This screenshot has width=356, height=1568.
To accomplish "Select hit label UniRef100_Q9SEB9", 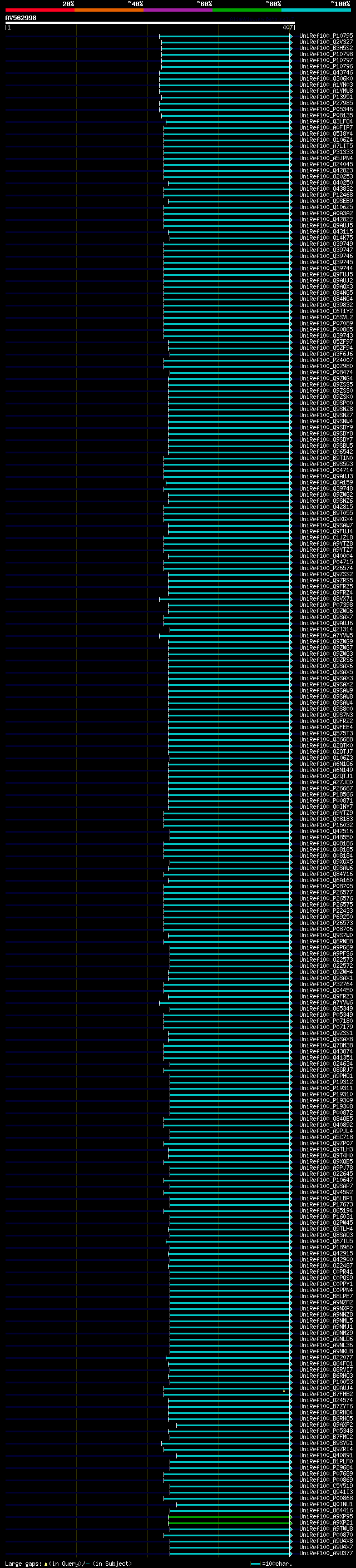I will point(326,201).
